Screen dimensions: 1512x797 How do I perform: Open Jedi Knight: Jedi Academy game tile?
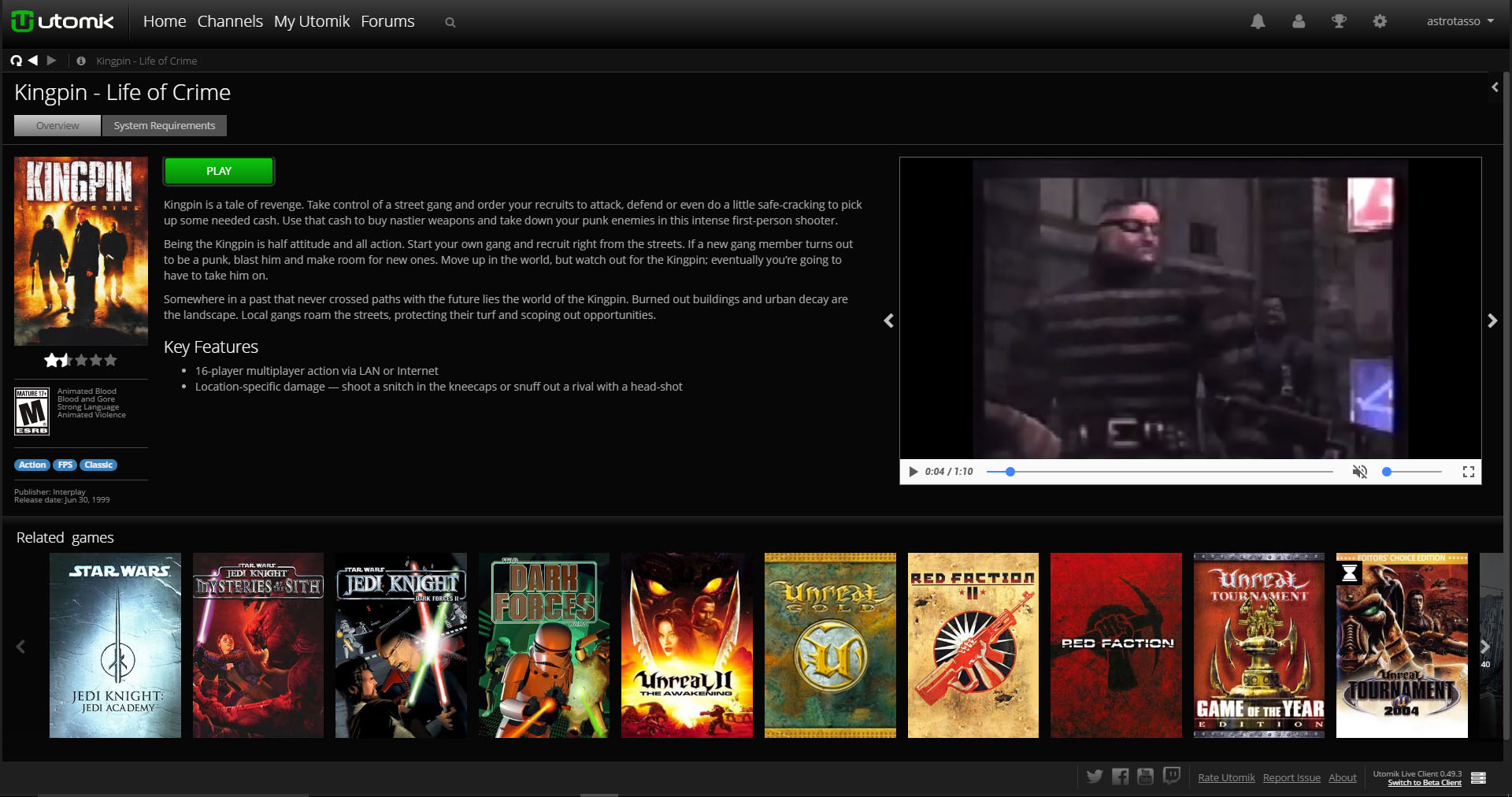(x=115, y=645)
